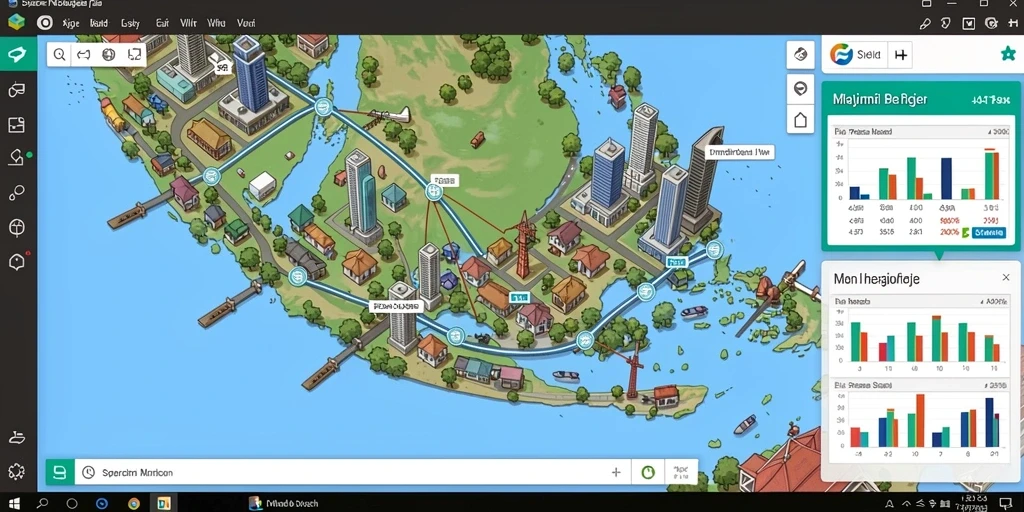Toggle the green clock button in bottom bar
The height and width of the screenshot is (512, 1024).
click(648, 472)
